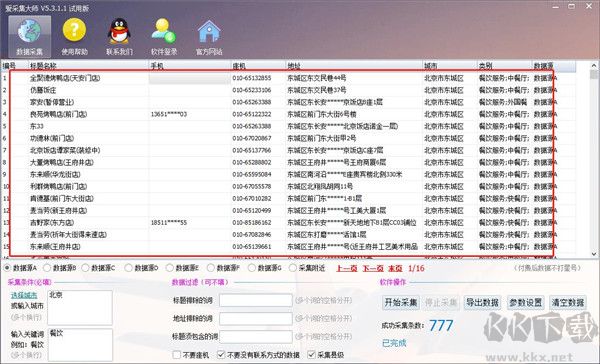This screenshot has height=364, width=600.
Task: Go to 上一页 page link
Action: pyautogui.click(x=347, y=268)
